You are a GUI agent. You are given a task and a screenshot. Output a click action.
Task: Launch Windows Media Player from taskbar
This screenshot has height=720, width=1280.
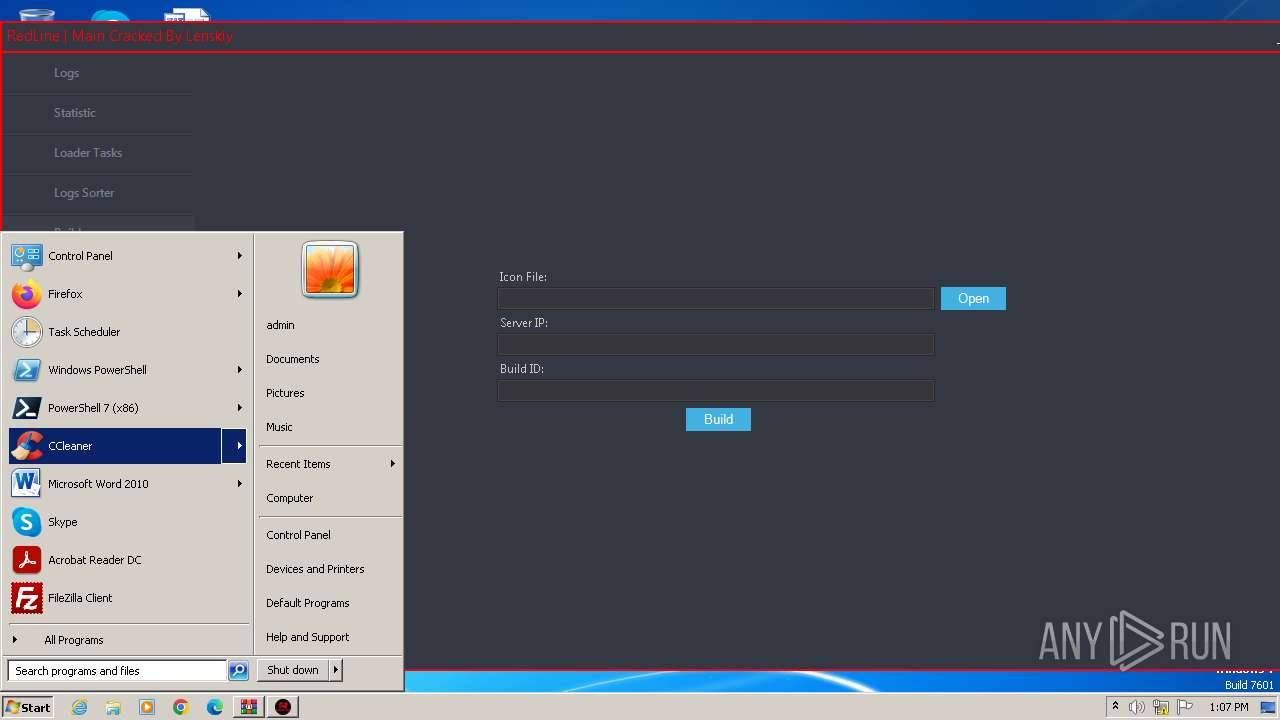click(x=147, y=707)
